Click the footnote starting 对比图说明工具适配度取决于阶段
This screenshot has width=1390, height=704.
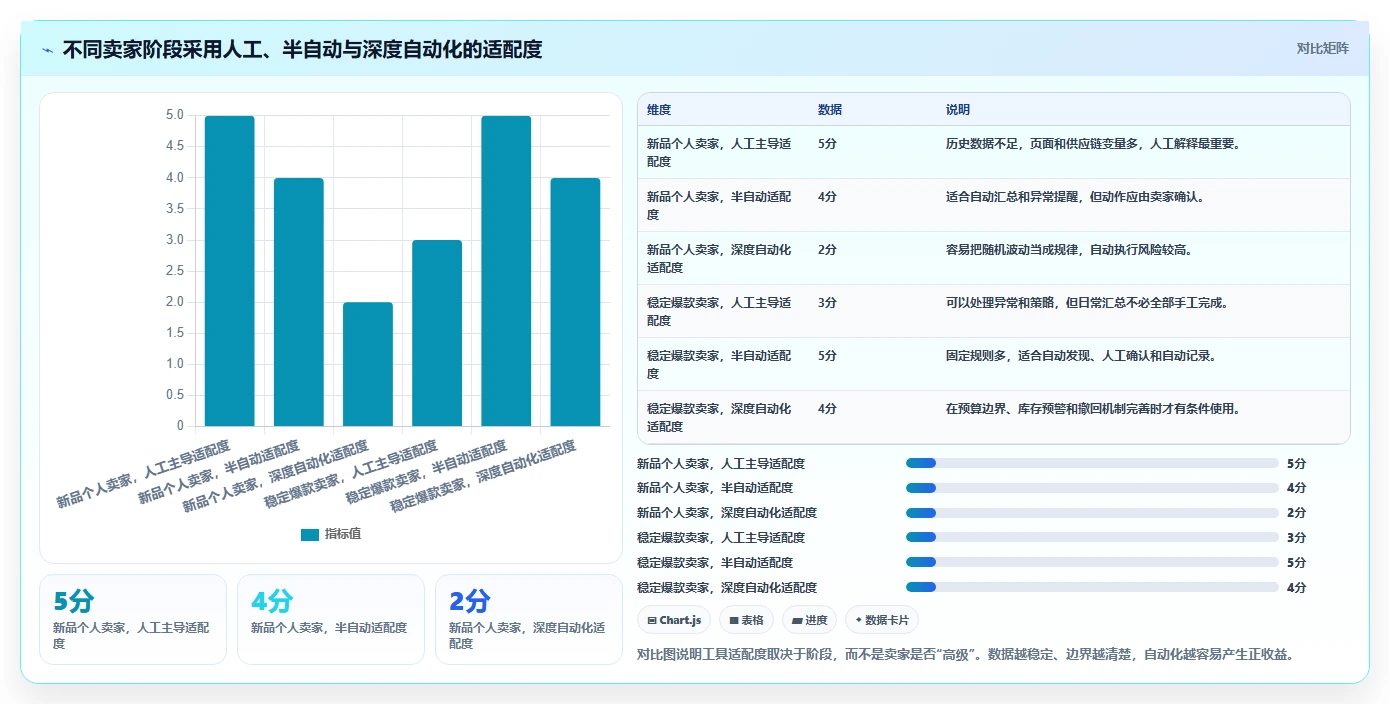click(967, 655)
